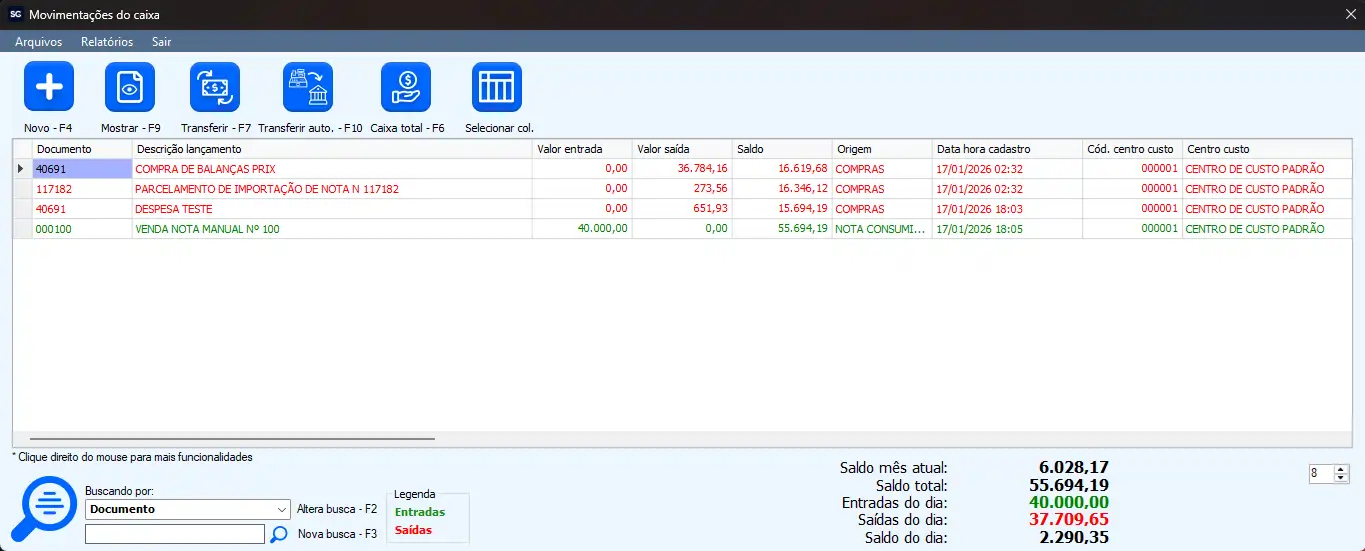Click the Selecionar col. columns icon

coord(497,87)
